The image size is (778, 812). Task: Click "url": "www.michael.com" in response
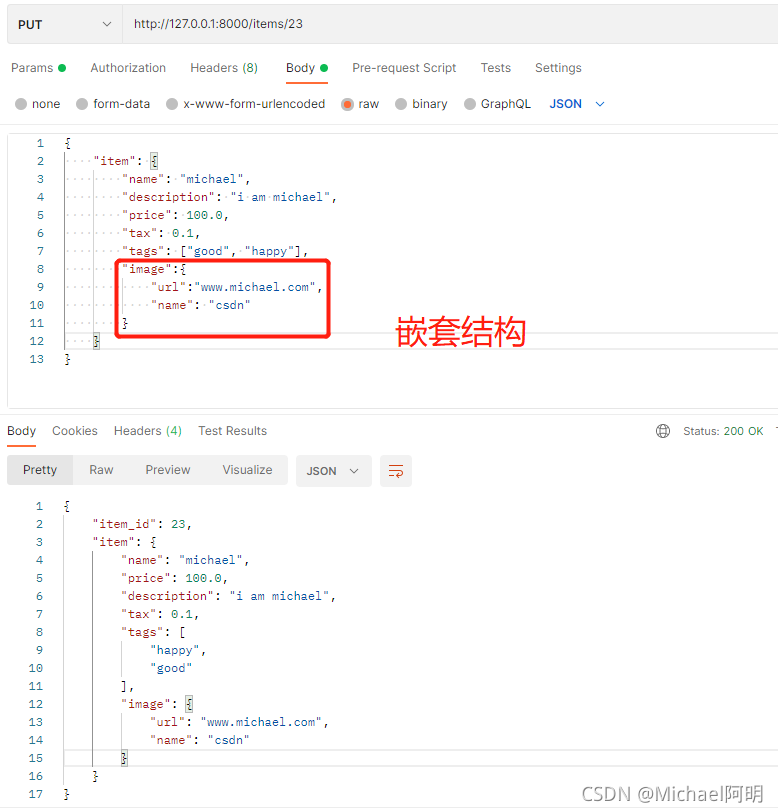click(240, 722)
